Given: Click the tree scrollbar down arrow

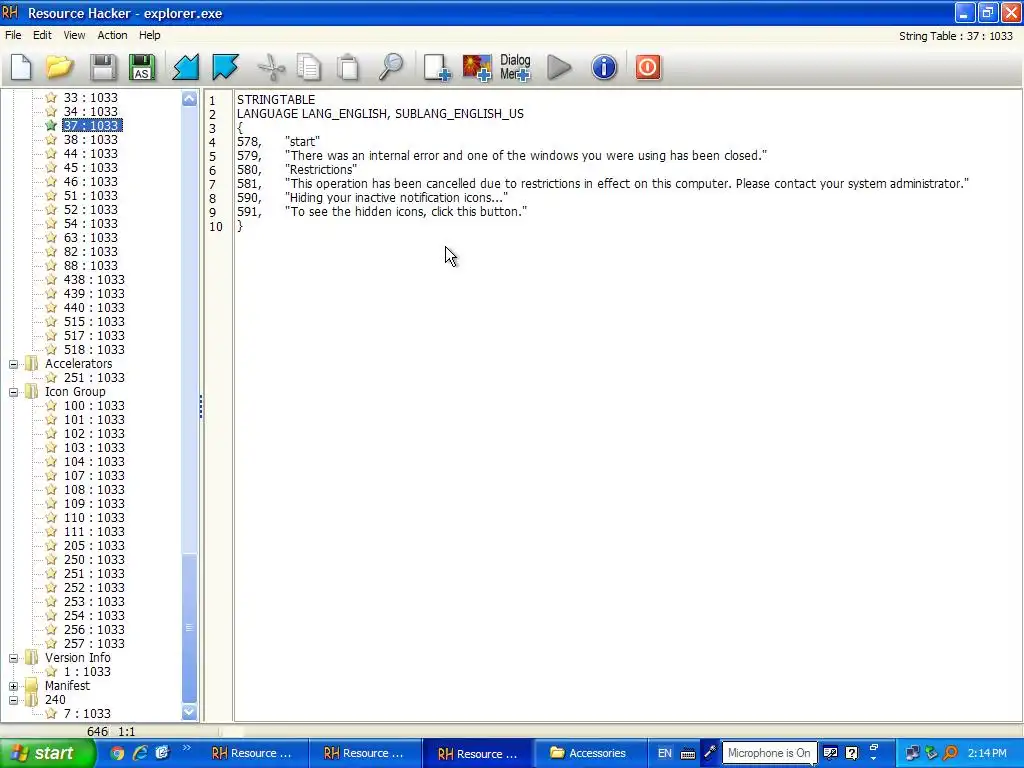Looking at the screenshot, I should pyautogui.click(x=189, y=712).
